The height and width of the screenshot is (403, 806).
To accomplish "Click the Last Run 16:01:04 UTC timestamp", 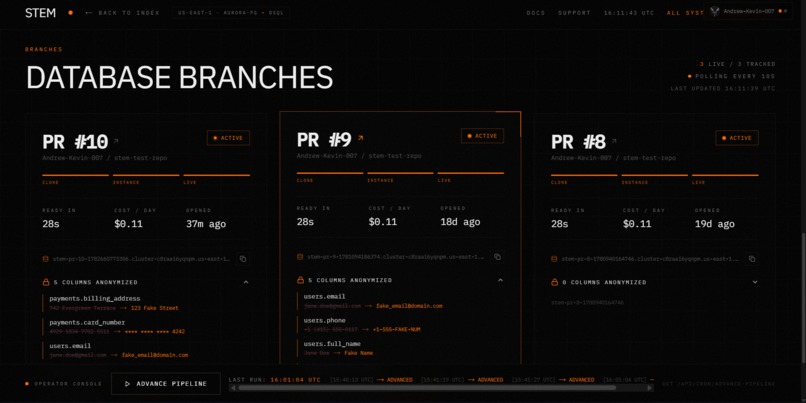I will coord(296,380).
